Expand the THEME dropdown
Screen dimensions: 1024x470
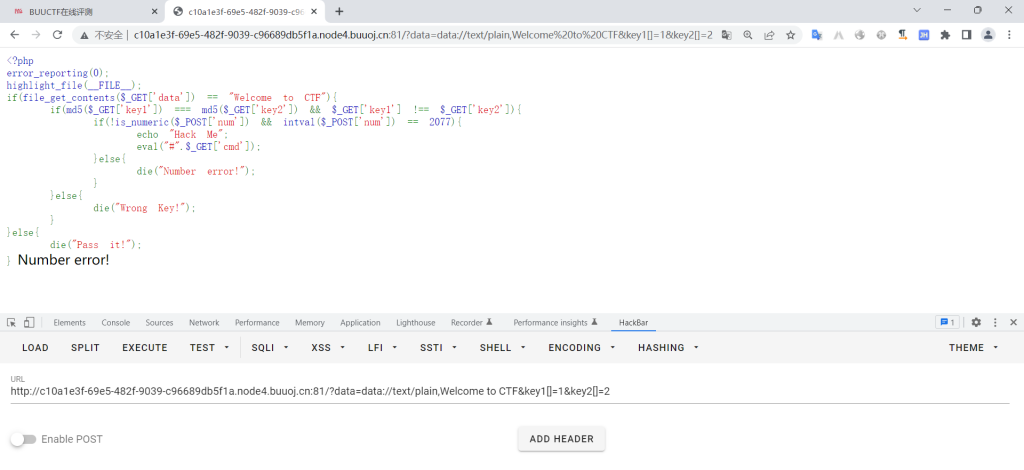pyautogui.click(x=973, y=348)
